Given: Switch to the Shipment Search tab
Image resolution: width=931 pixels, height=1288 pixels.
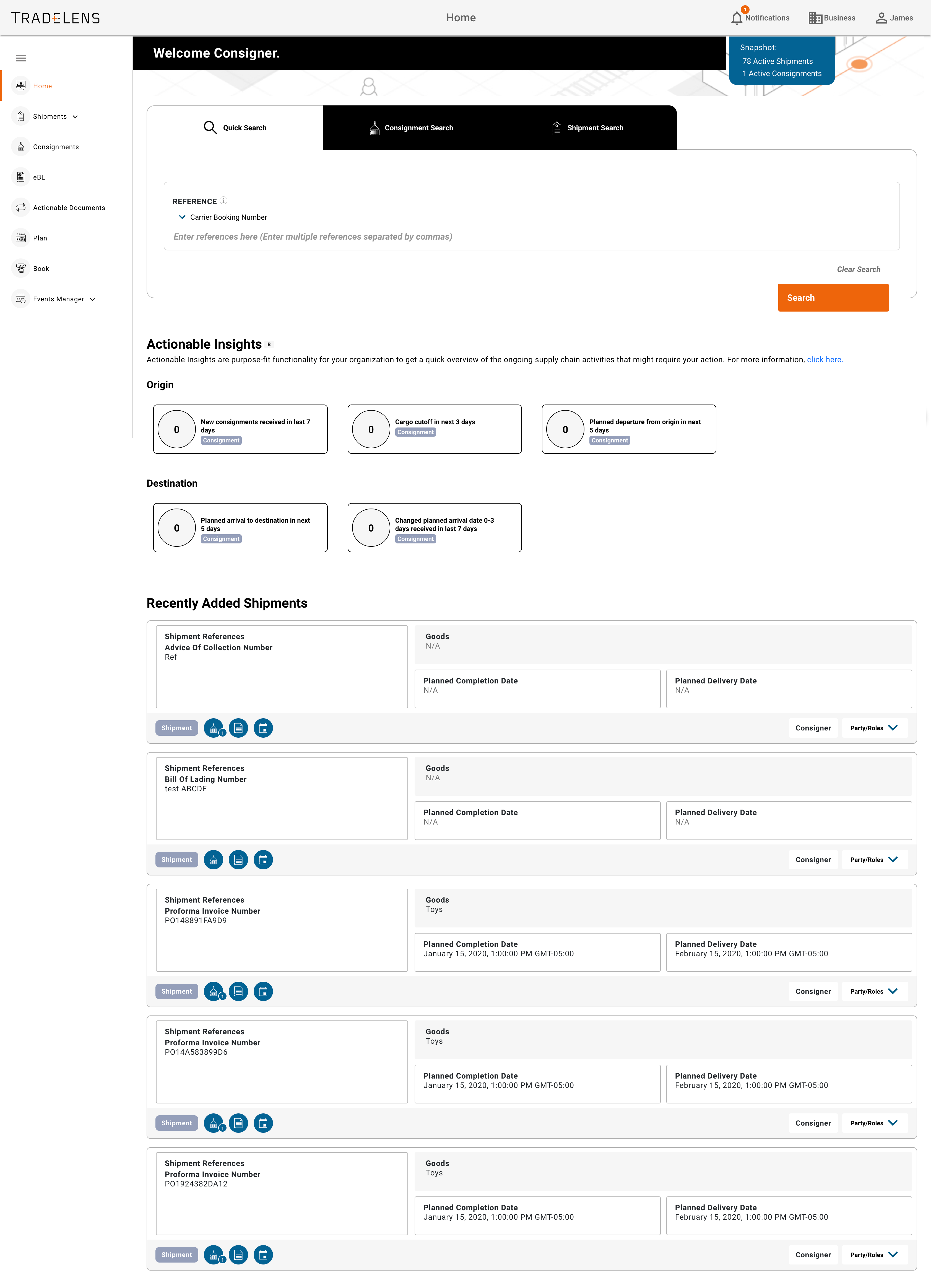Looking at the screenshot, I should click(587, 128).
